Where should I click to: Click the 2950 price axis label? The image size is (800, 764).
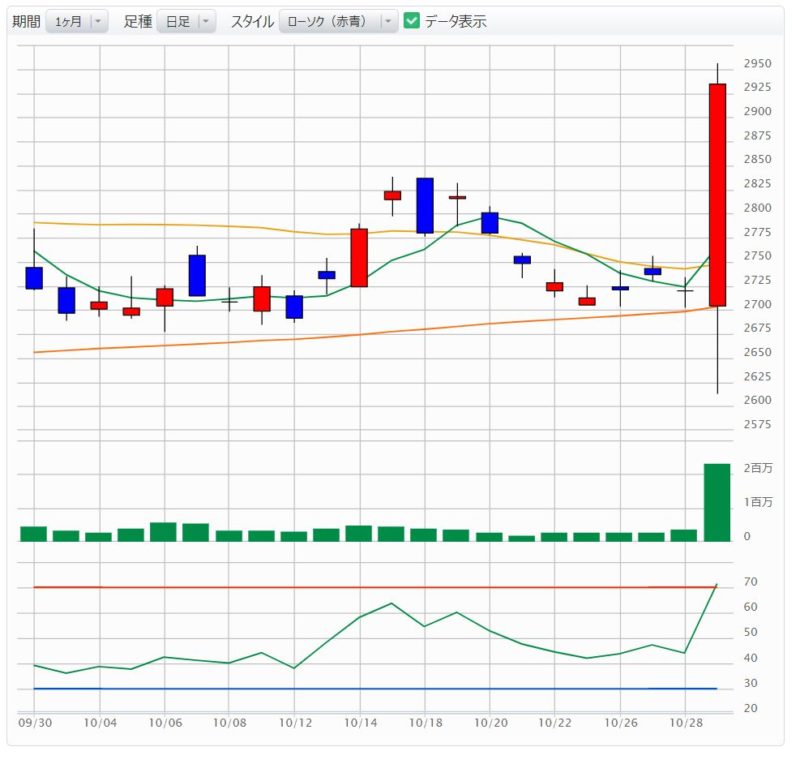click(757, 64)
